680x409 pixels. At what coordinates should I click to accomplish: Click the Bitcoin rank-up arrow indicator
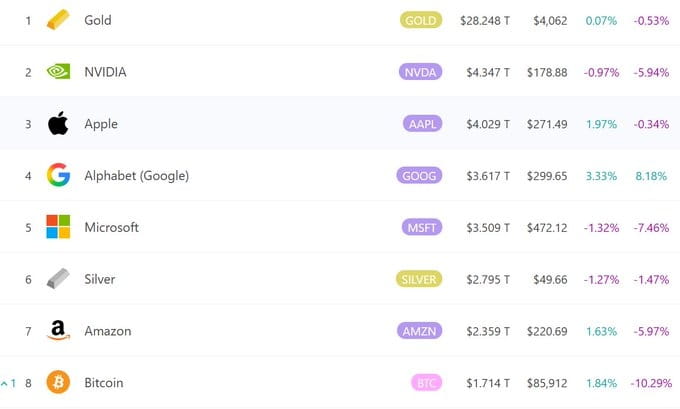point(5,383)
